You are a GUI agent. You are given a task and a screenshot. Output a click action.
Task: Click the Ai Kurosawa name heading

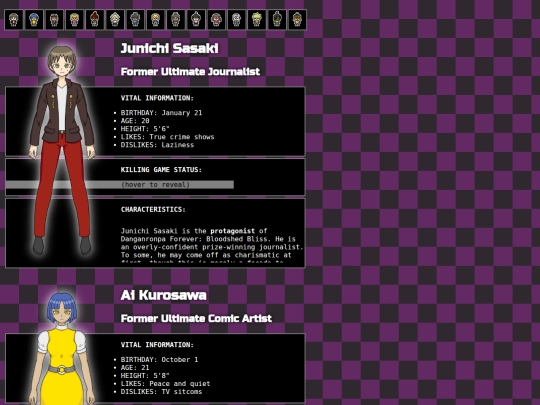click(x=164, y=295)
